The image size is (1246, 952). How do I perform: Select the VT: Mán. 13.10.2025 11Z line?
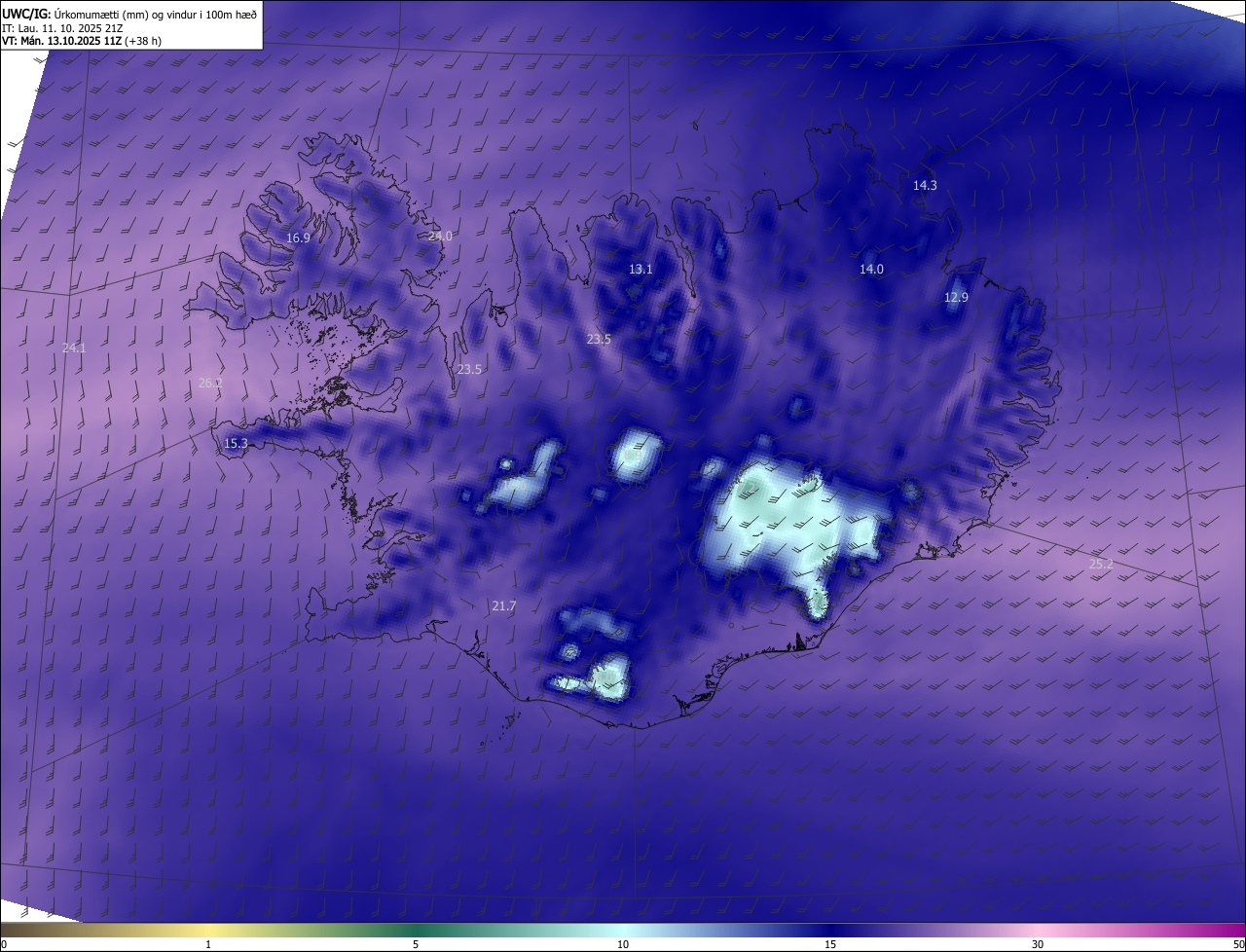click(x=84, y=42)
